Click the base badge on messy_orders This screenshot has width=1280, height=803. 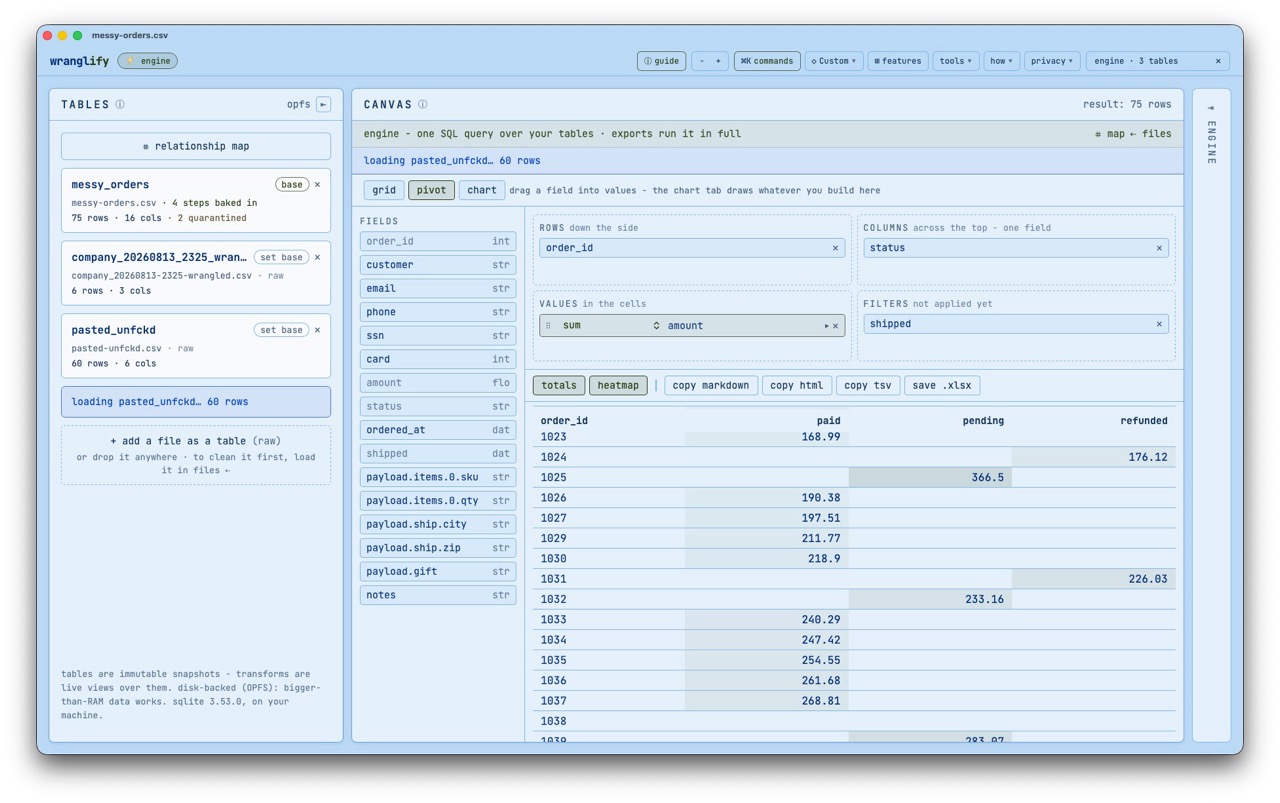click(292, 184)
